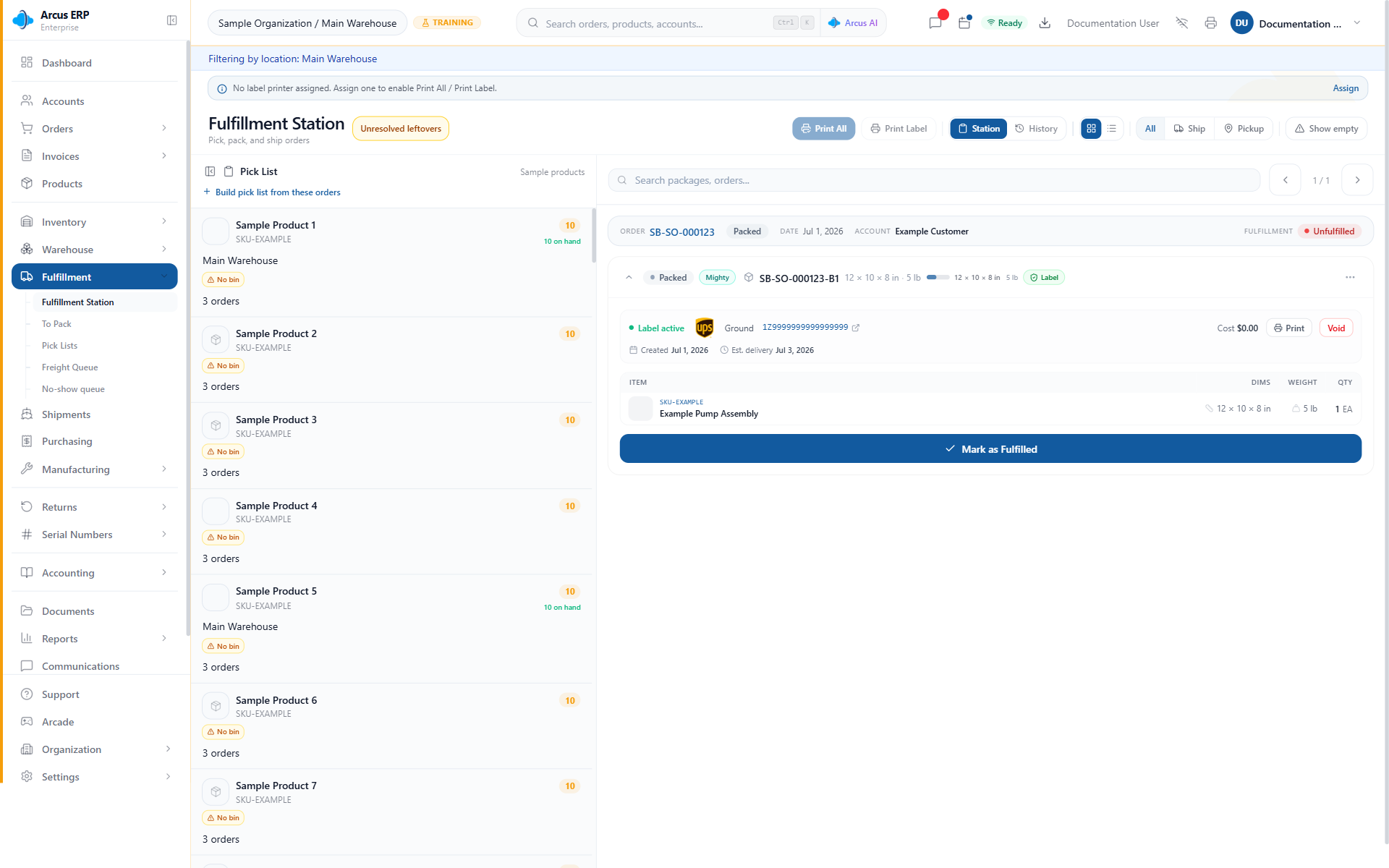This screenshot has width=1389, height=868.
Task: Collapse the SB-SO-000123-B1 package row
Action: click(629, 278)
